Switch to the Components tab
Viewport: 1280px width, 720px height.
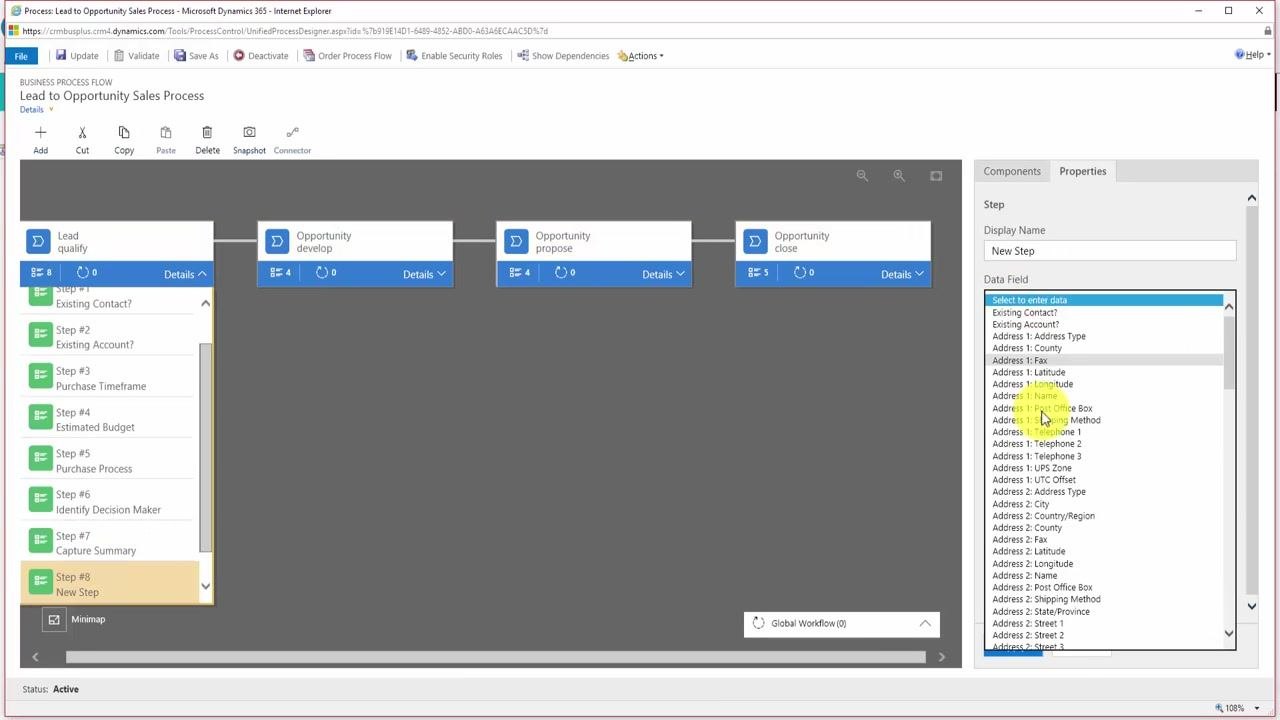(x=1012, y=171)
